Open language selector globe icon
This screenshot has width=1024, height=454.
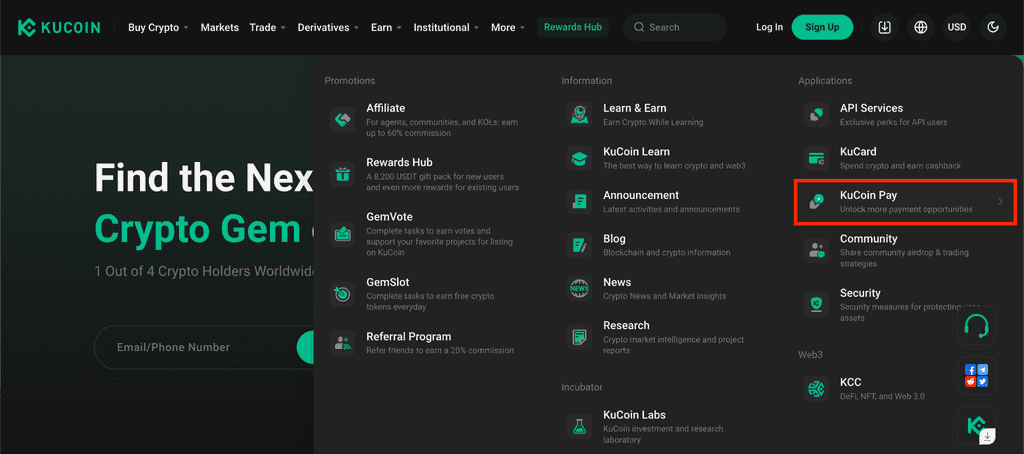921,27
